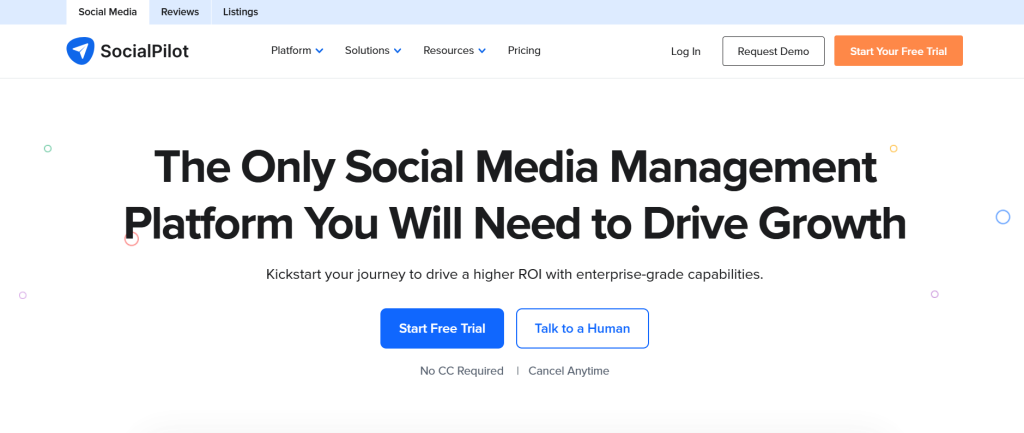Click the SocialPilot paper-plane logo icon
This screenshot has width=1024, height=433.
coord(80,51)
